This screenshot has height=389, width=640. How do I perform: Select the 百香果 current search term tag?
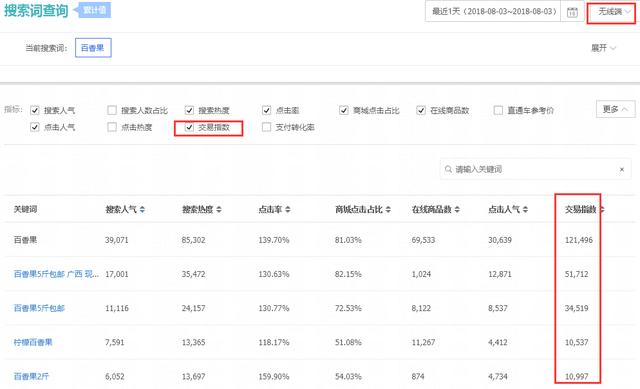(x=93, y=48)
